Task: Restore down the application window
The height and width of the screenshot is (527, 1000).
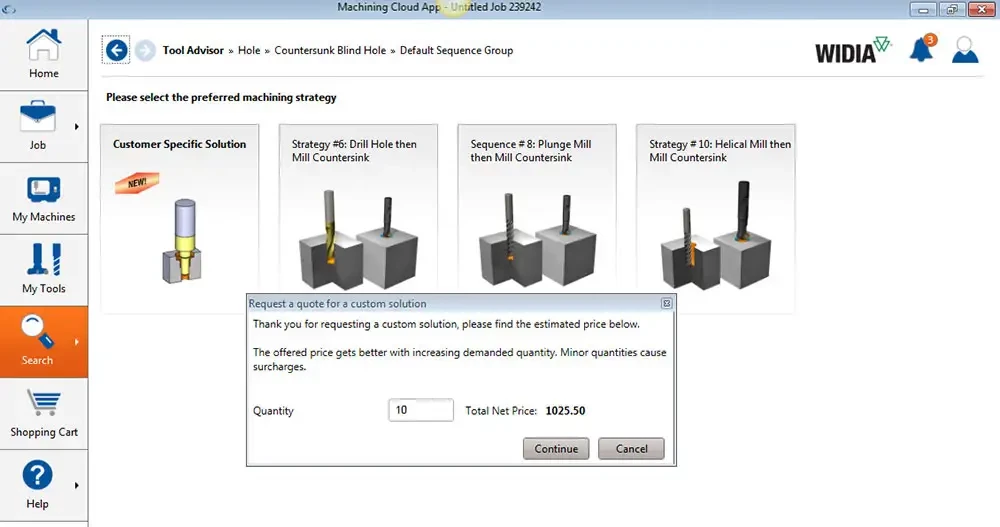Action: 952,10
